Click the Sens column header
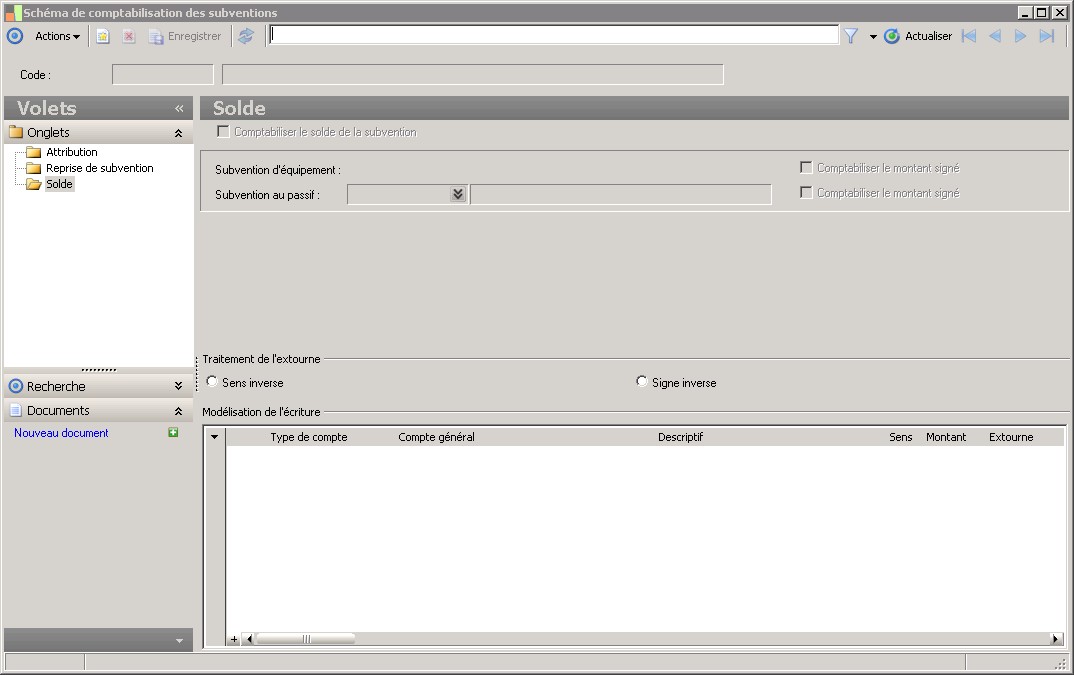 click(900, 437)
